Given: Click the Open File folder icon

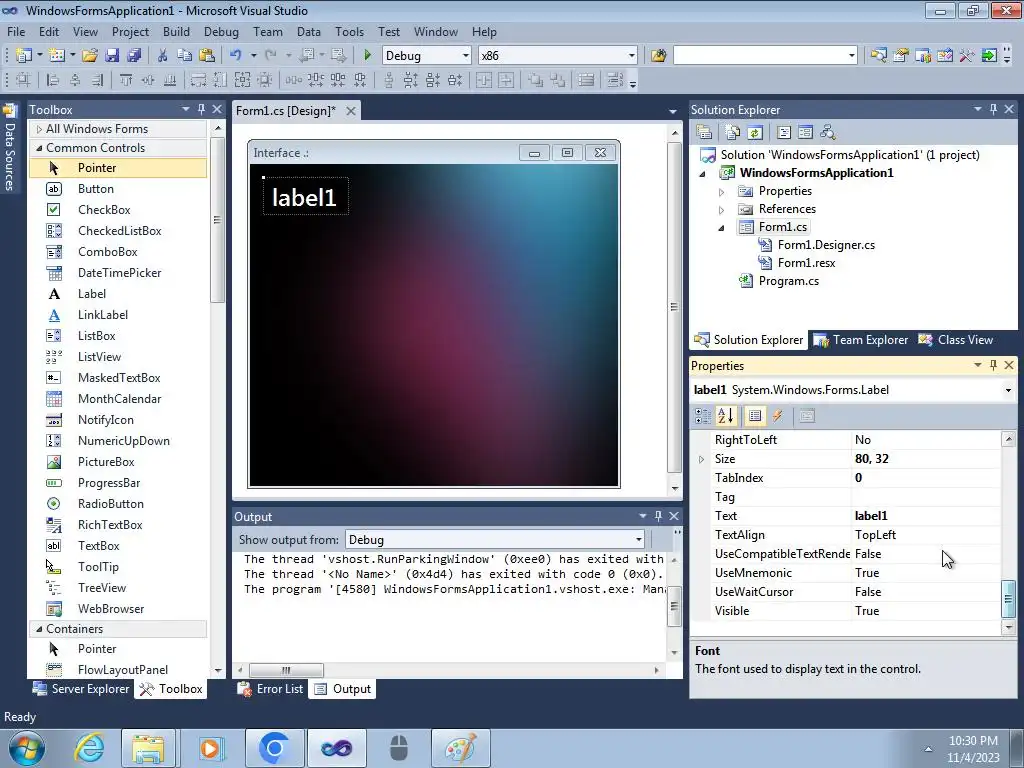Looking at the screenshot, I should click(89, 56).
